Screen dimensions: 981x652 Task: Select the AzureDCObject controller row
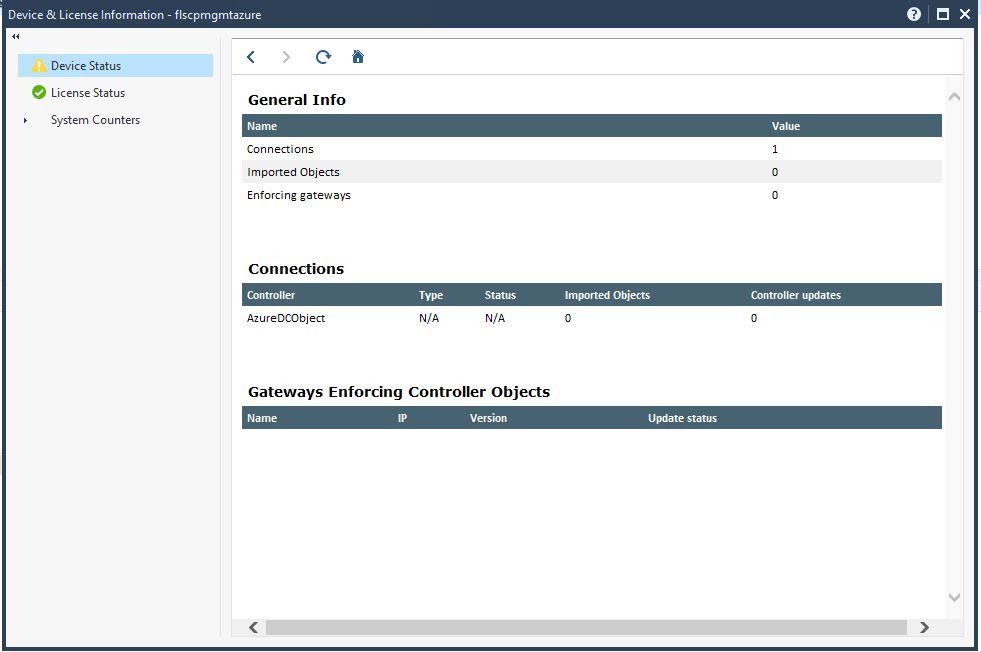tap(287, 318)
